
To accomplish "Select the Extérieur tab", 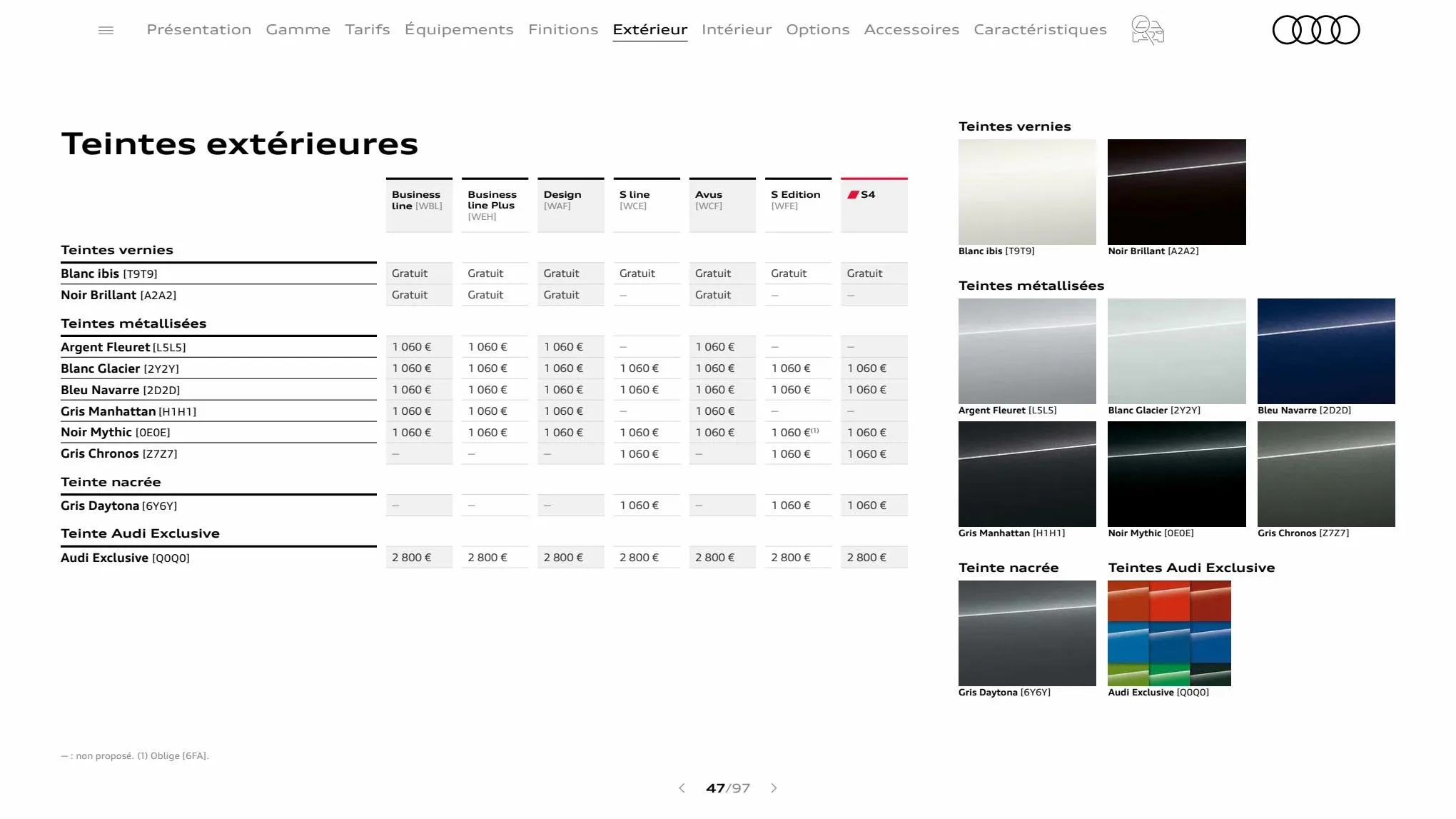I will [x=650, y=29].
